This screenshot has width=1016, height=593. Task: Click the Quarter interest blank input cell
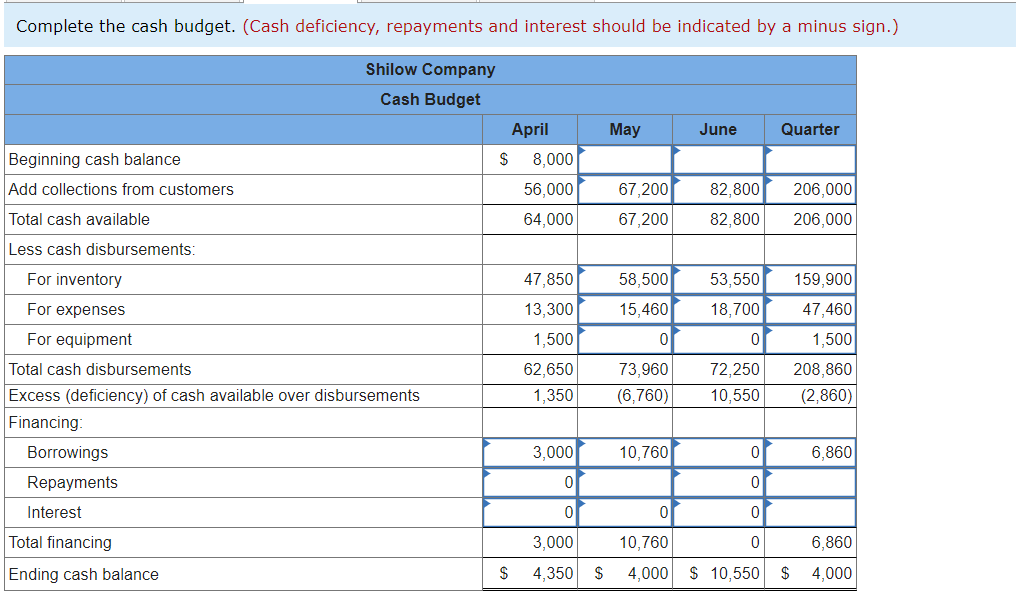[x=810, y=512]
